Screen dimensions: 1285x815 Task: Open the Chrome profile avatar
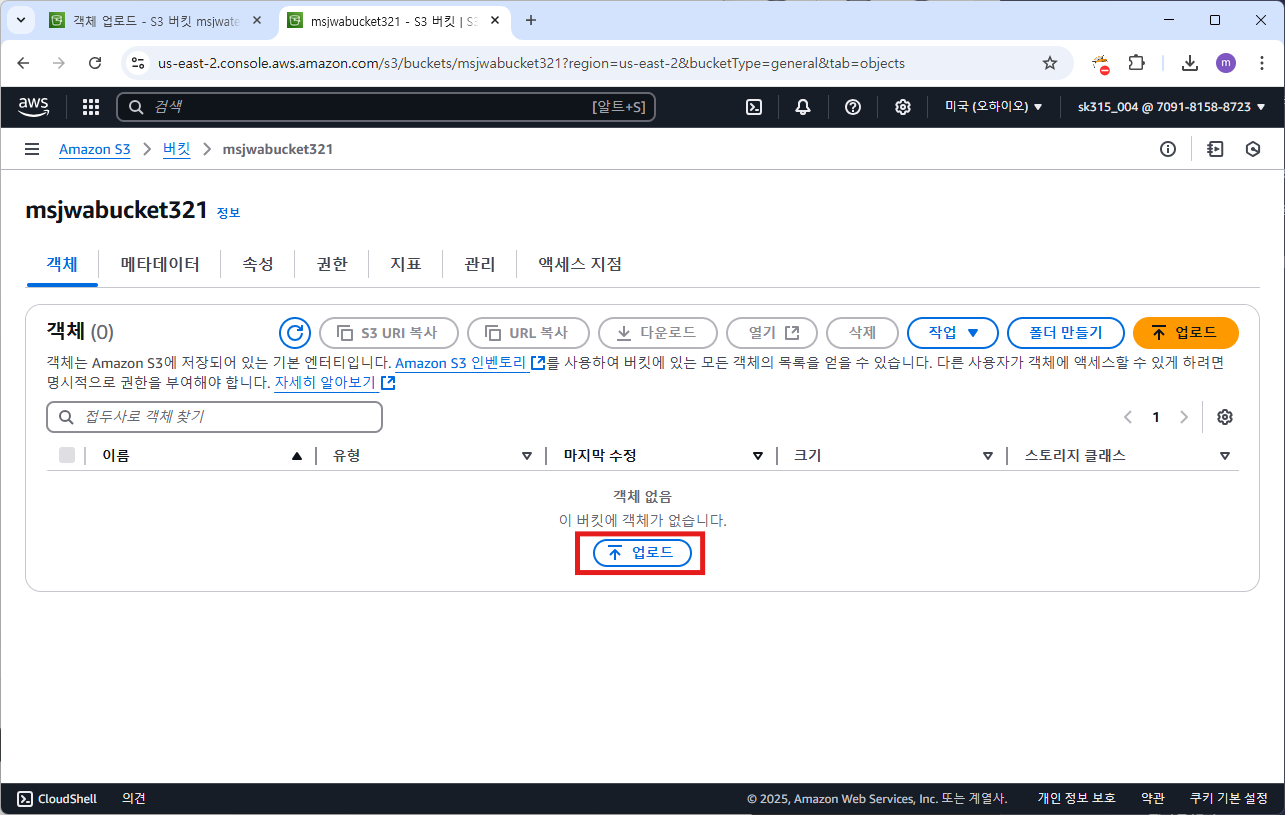pos(1226,63)
